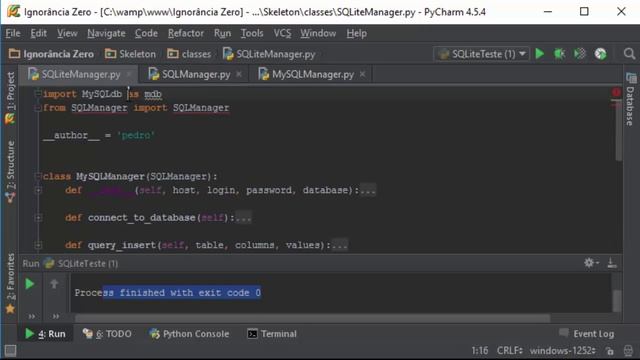Viewport: 640px width, 360px height.
Task: Open the Help menu
Action: (356, 33)
